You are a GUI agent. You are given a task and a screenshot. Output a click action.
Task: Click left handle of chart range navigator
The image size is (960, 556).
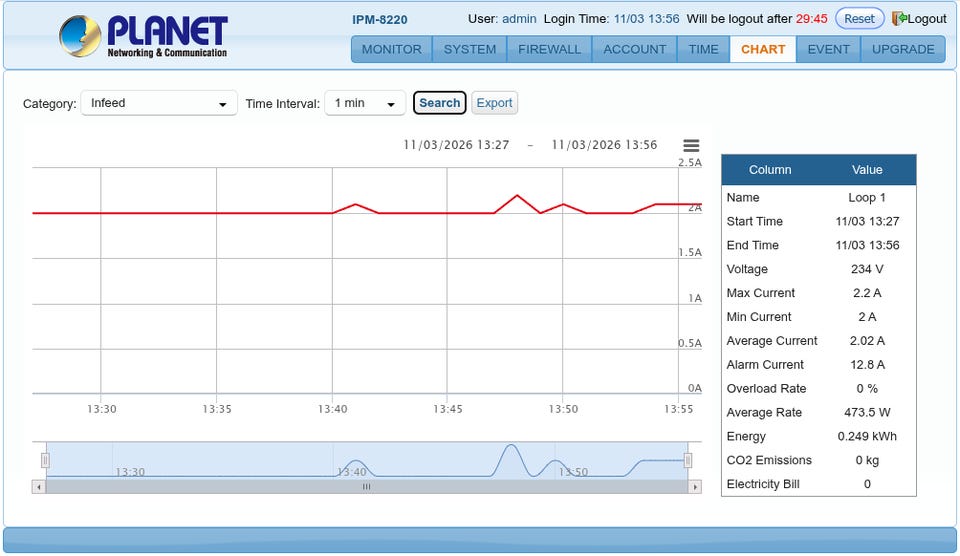(45, 460)
